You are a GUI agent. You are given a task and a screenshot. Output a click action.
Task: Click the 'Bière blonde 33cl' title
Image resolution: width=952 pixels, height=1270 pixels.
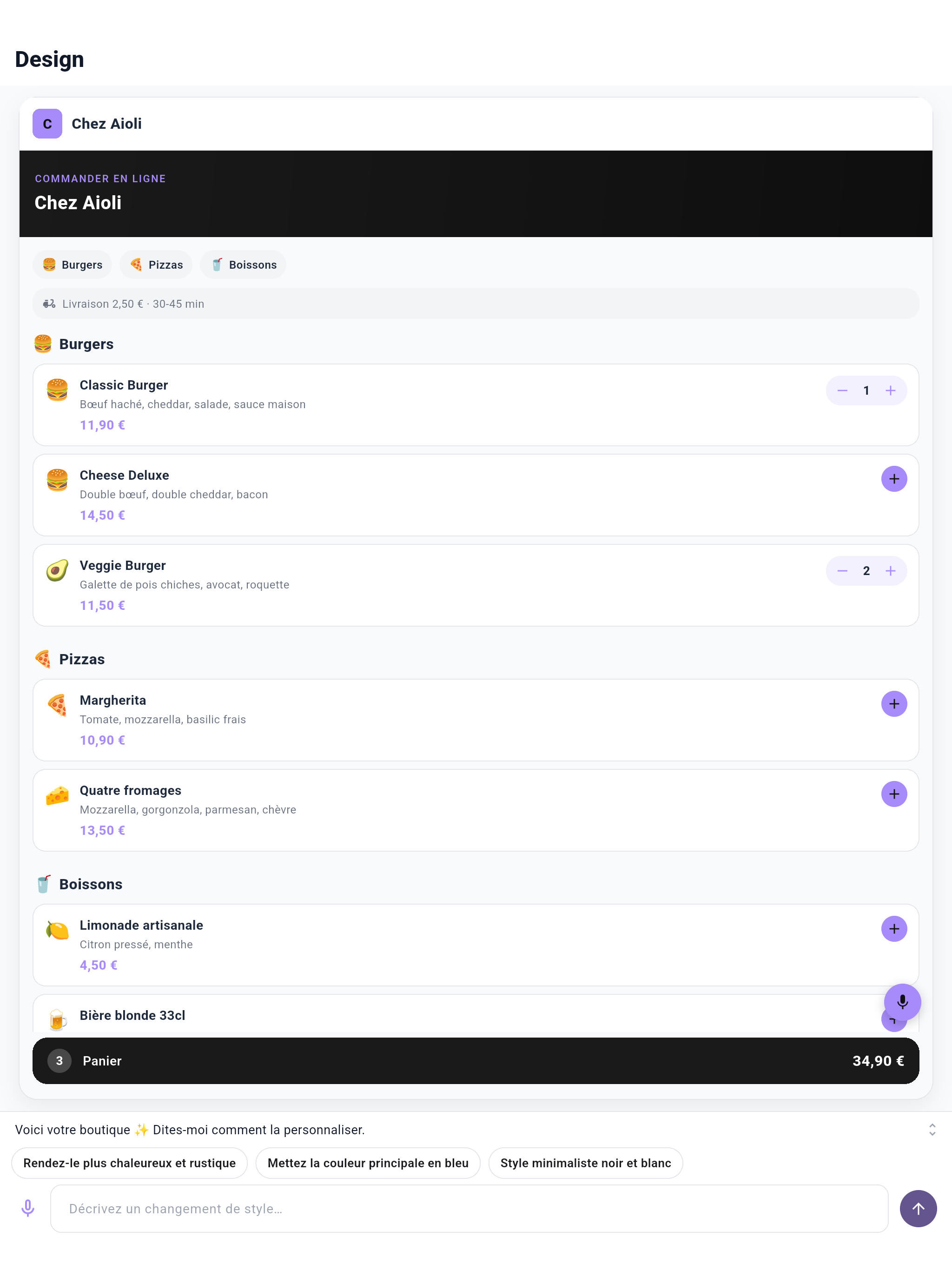point(132,1016)
